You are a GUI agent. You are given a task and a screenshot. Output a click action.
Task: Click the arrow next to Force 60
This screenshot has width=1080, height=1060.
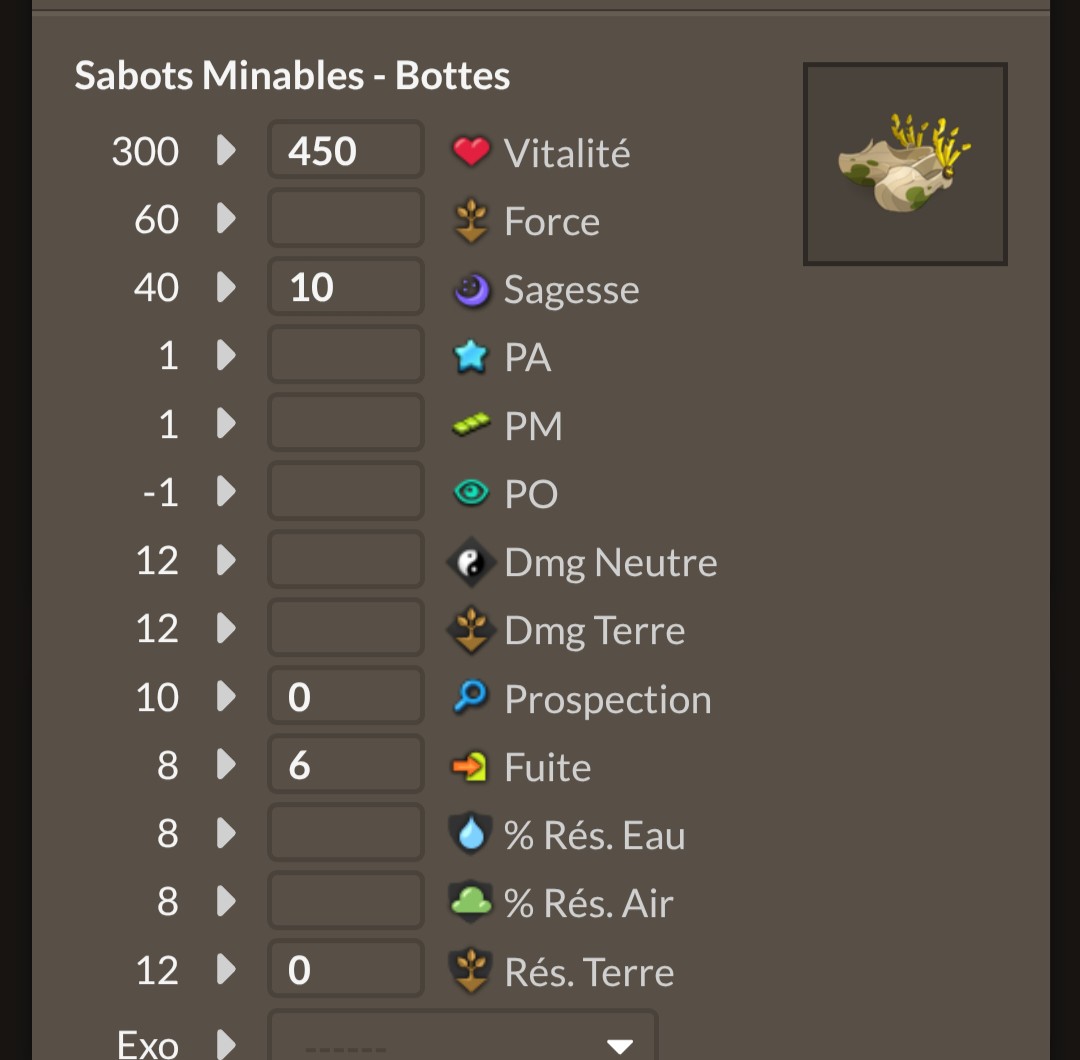click(x=226, y=218)
